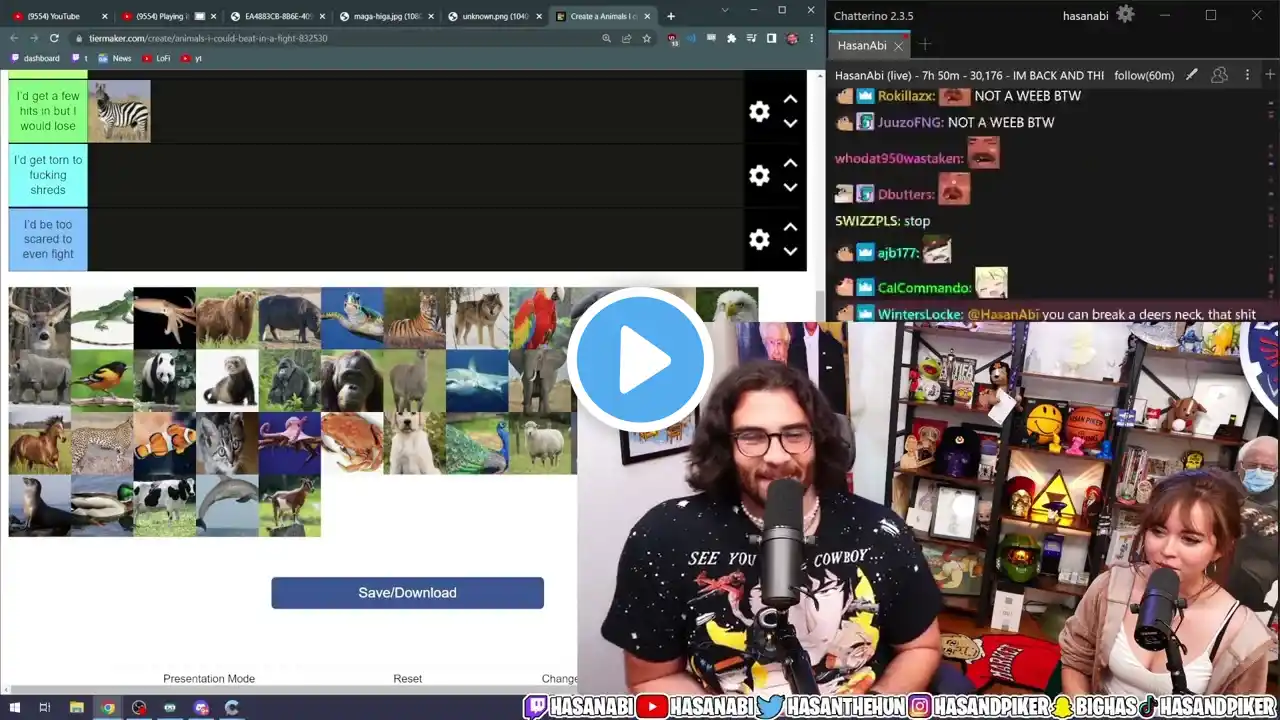This screenshot has height=720, width=1280.
Task: Select the zebra image in the tier row
Action: pyautogui.click(x=119, y=111)
